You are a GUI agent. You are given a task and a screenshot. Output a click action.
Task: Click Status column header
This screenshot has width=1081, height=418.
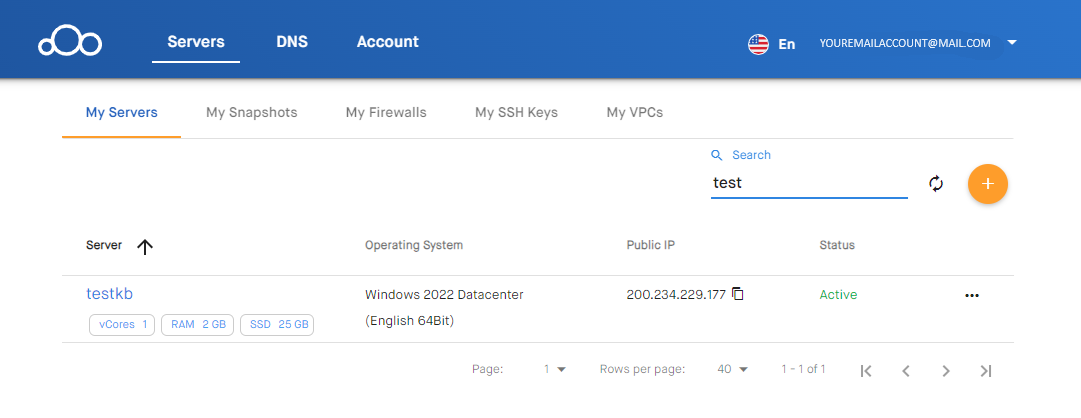(x=837, y=245)
